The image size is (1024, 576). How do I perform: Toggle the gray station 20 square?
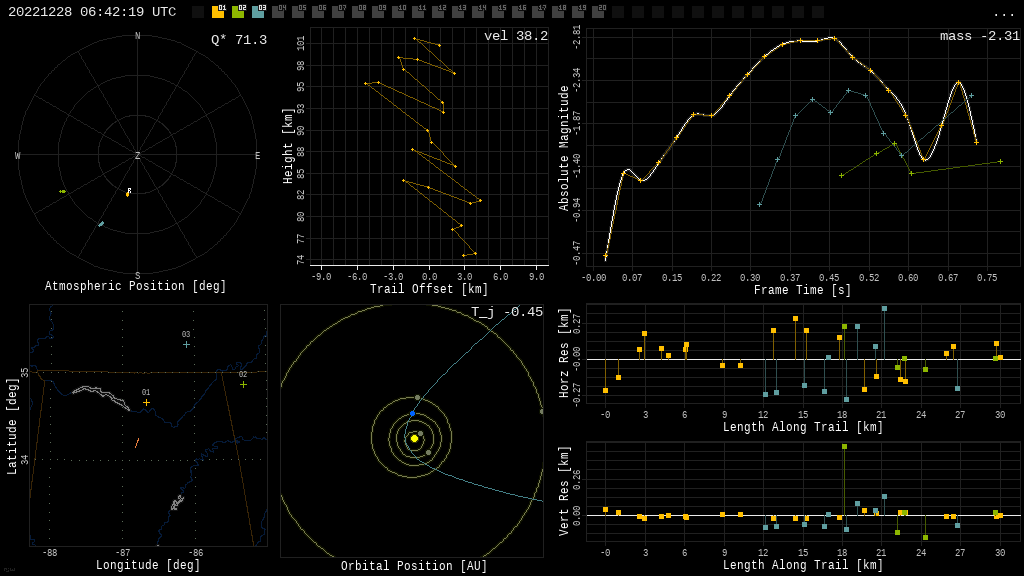point(598,12)
